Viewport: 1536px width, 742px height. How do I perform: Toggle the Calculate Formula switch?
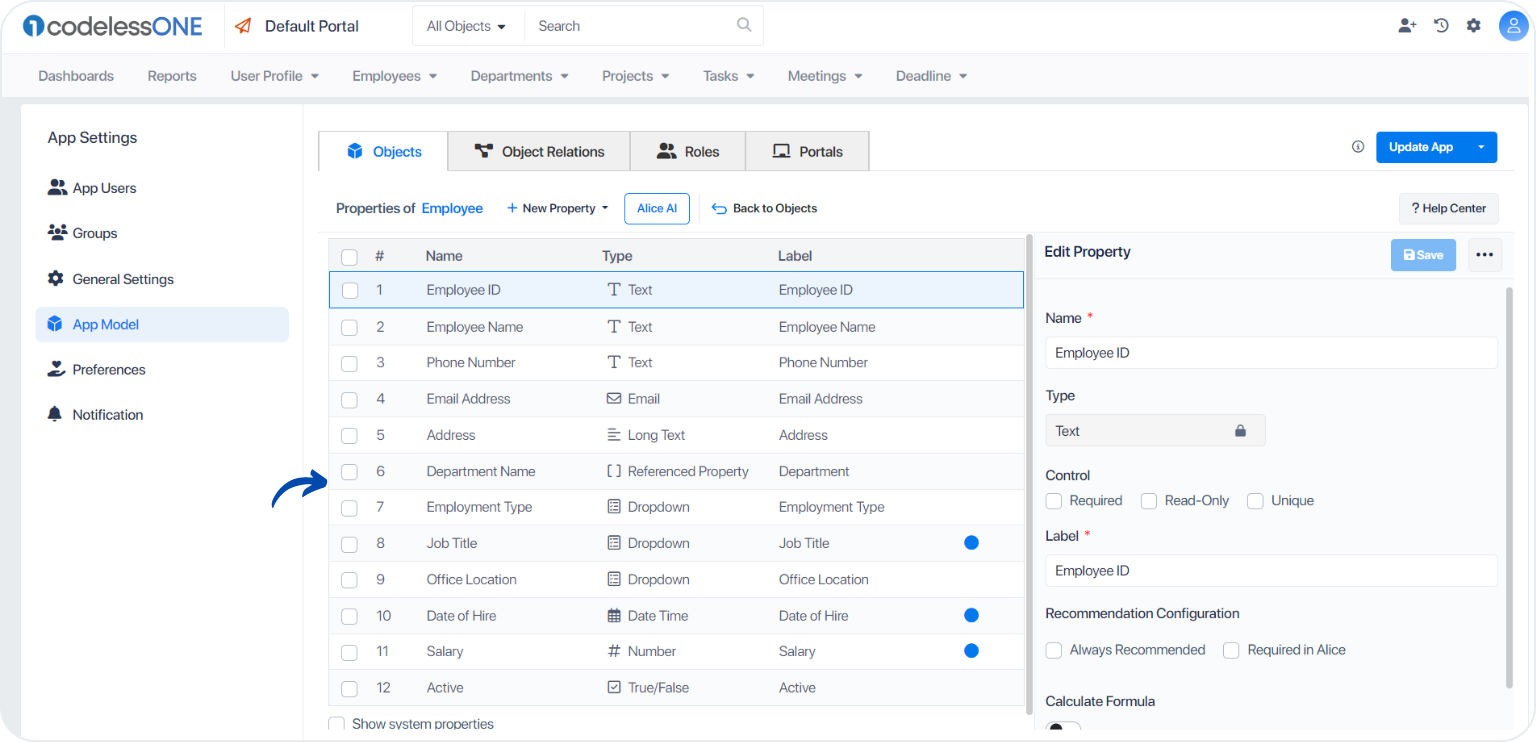pos(1063,729)
